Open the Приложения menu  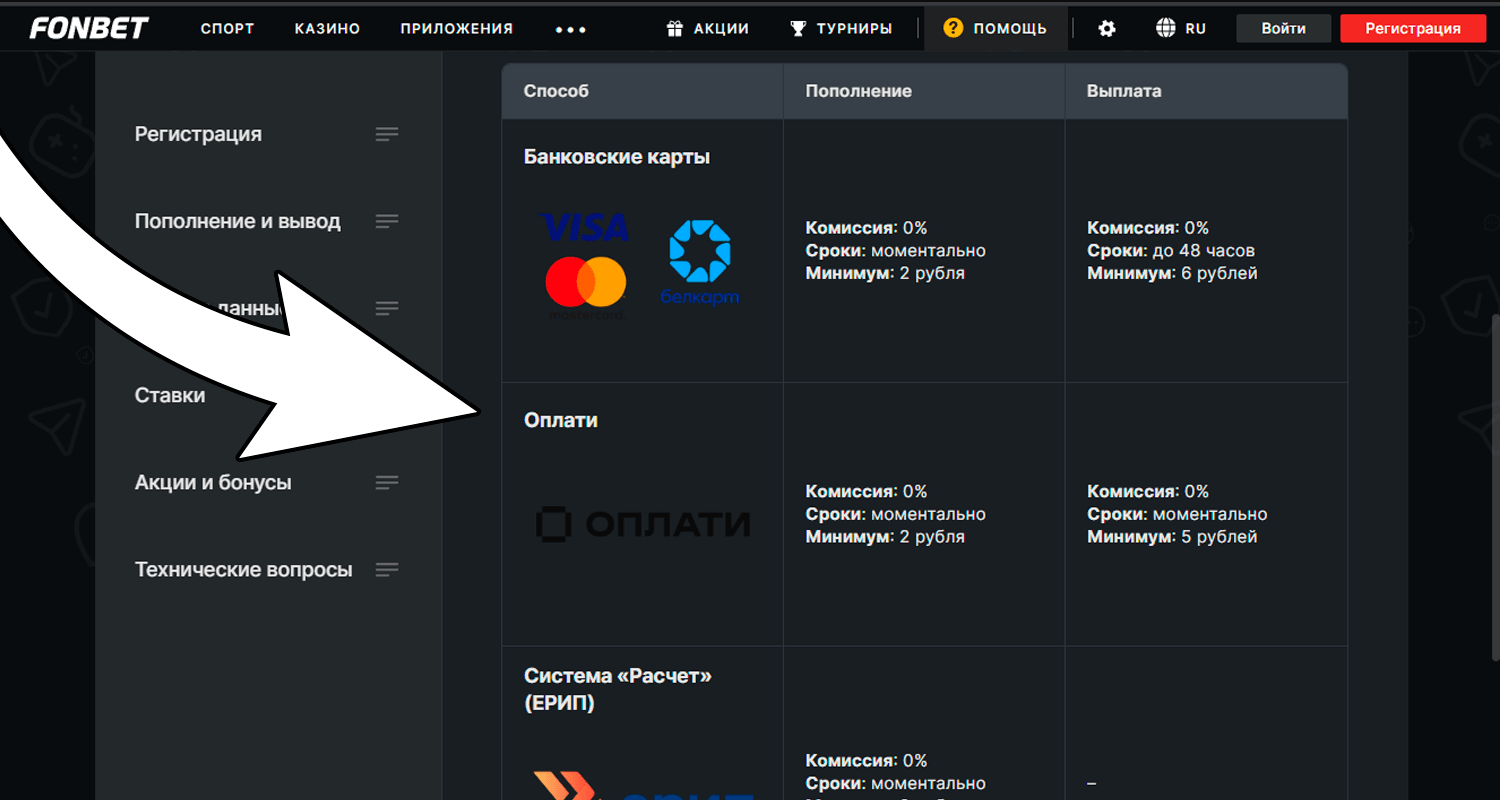click(456, 29)
